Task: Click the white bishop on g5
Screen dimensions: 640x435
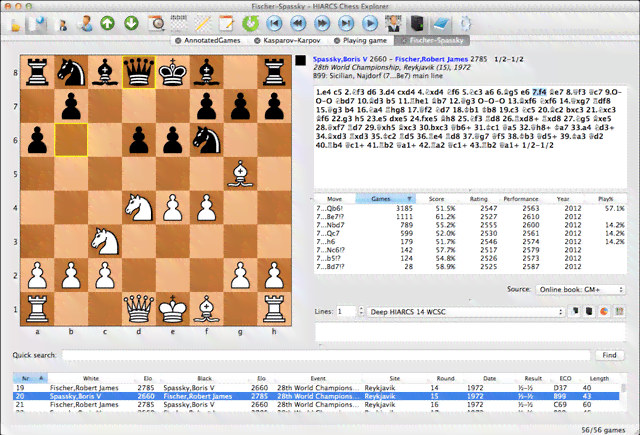Action: [240, 174]
